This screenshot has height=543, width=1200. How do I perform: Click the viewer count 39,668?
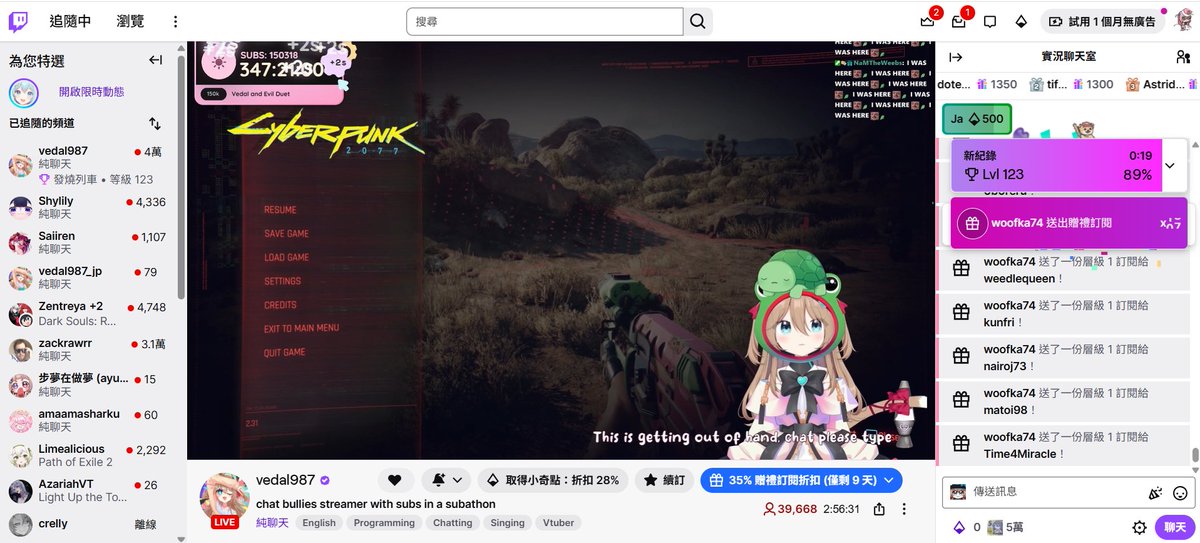point(790,509)
